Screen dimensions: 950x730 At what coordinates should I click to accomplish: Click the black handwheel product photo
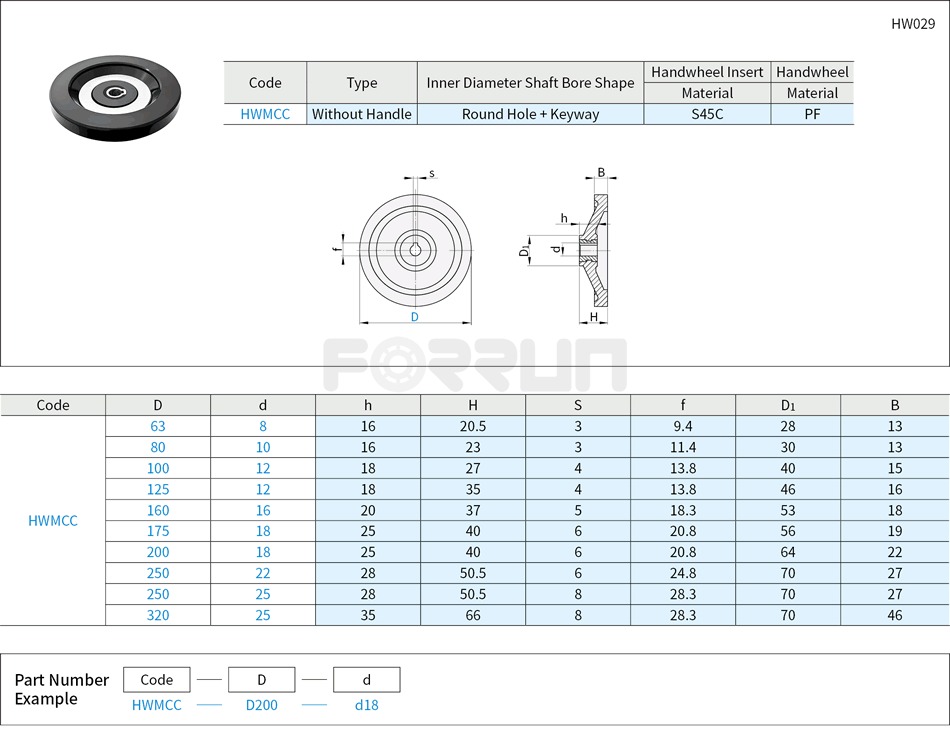(x=113, y=97)
